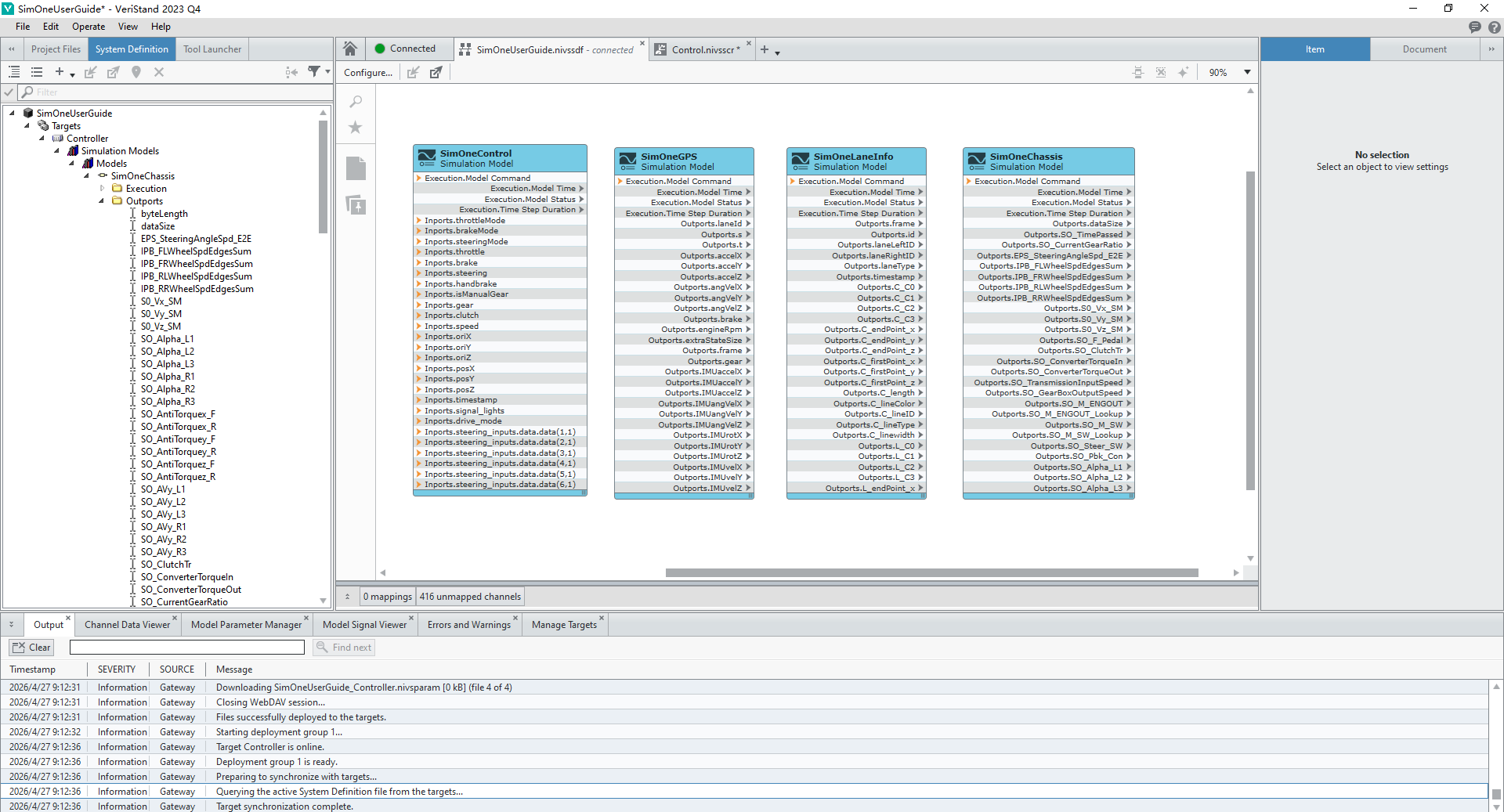Click the 0 mappings status button
The image size is (1504, 812).
(387, 597)
